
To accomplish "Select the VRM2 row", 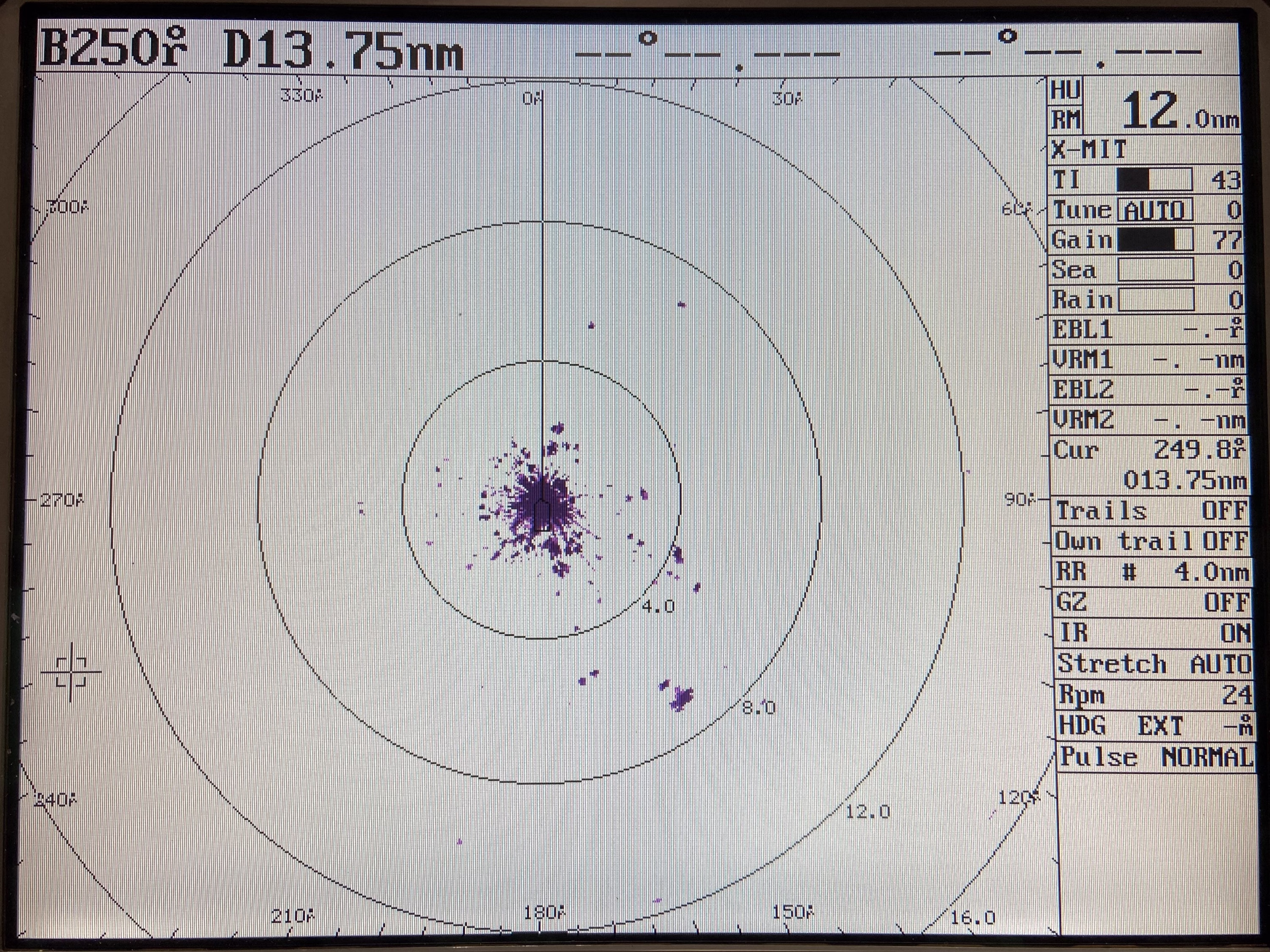I will [1149, 421].
